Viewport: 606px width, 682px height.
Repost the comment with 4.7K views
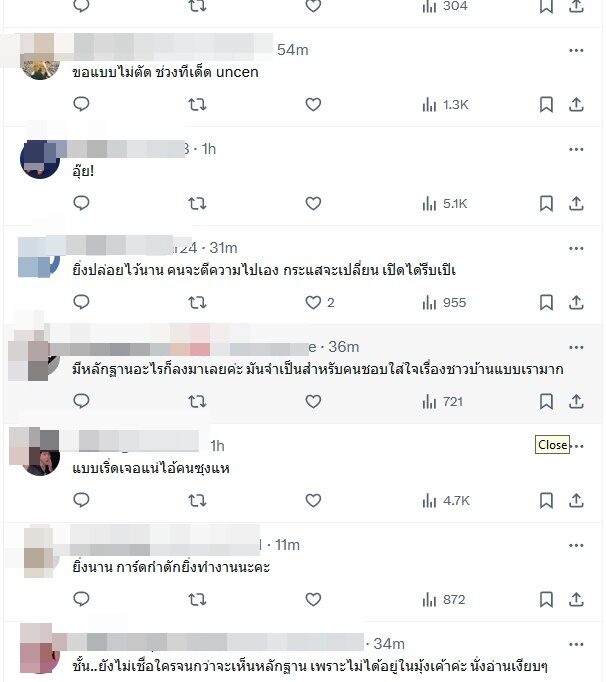click(197, 501)
